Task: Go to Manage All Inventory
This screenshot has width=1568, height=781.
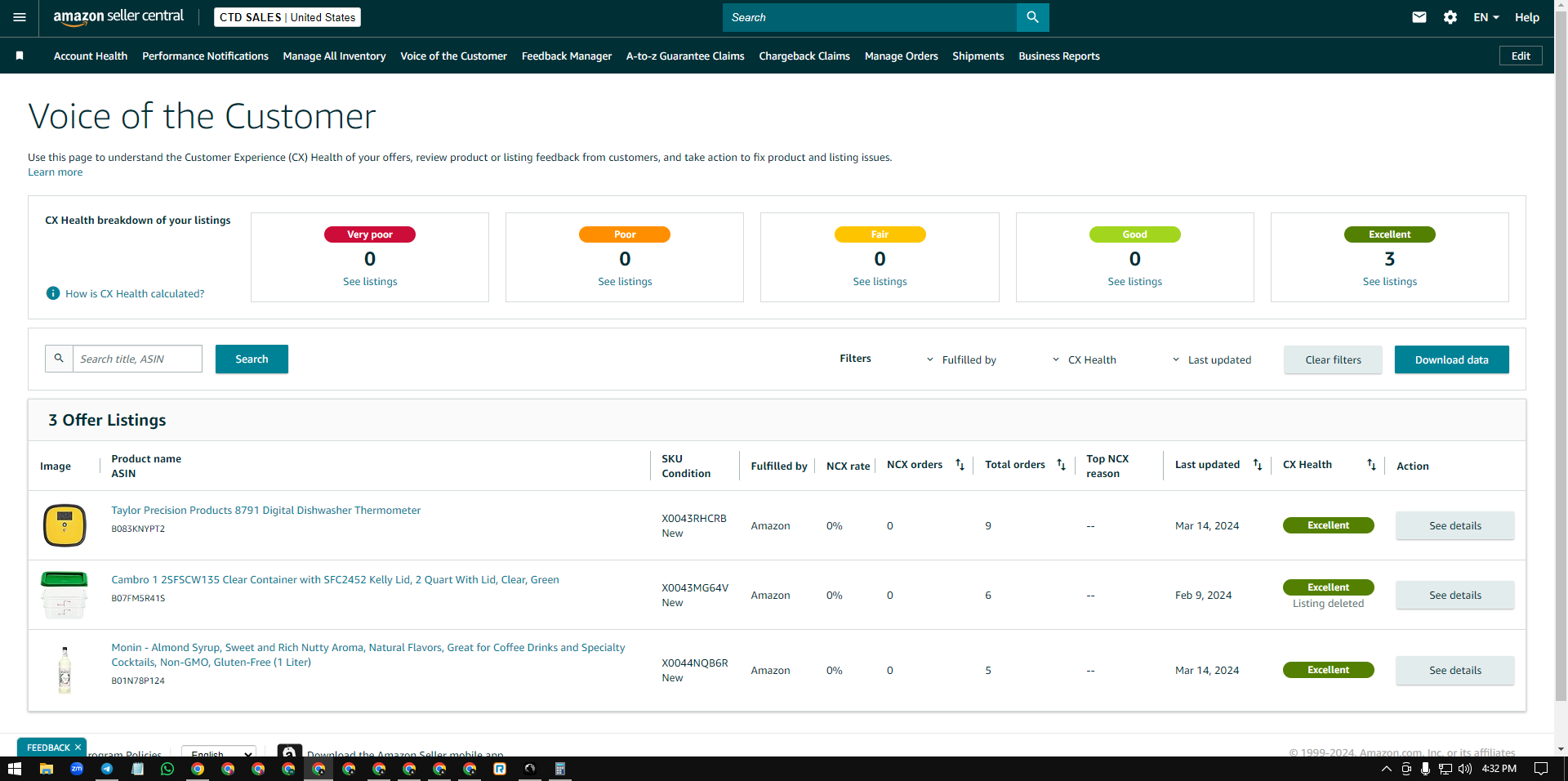Action: point(334,56)
